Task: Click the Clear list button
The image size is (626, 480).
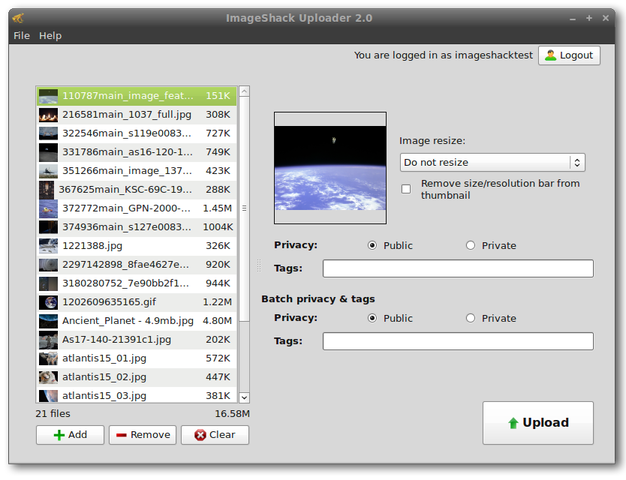Action: point(215,435)
